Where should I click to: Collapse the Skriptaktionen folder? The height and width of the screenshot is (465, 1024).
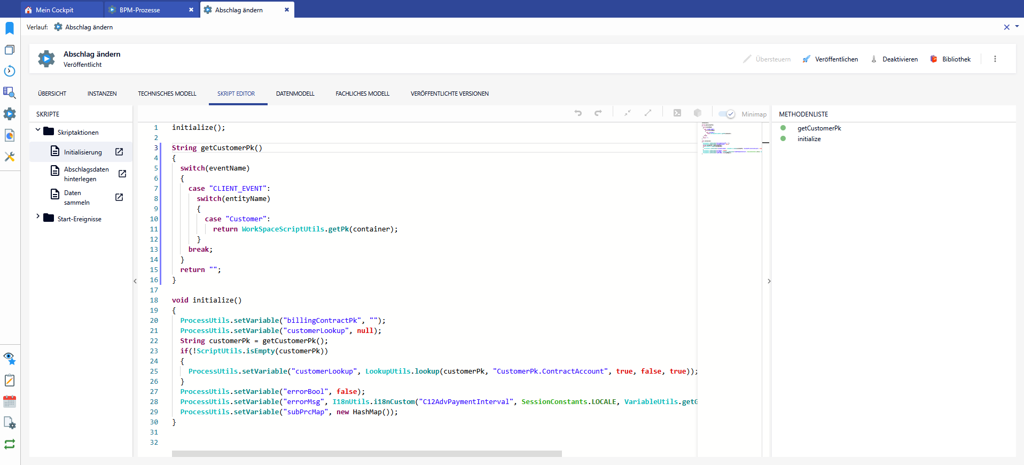tap(39, 131)
